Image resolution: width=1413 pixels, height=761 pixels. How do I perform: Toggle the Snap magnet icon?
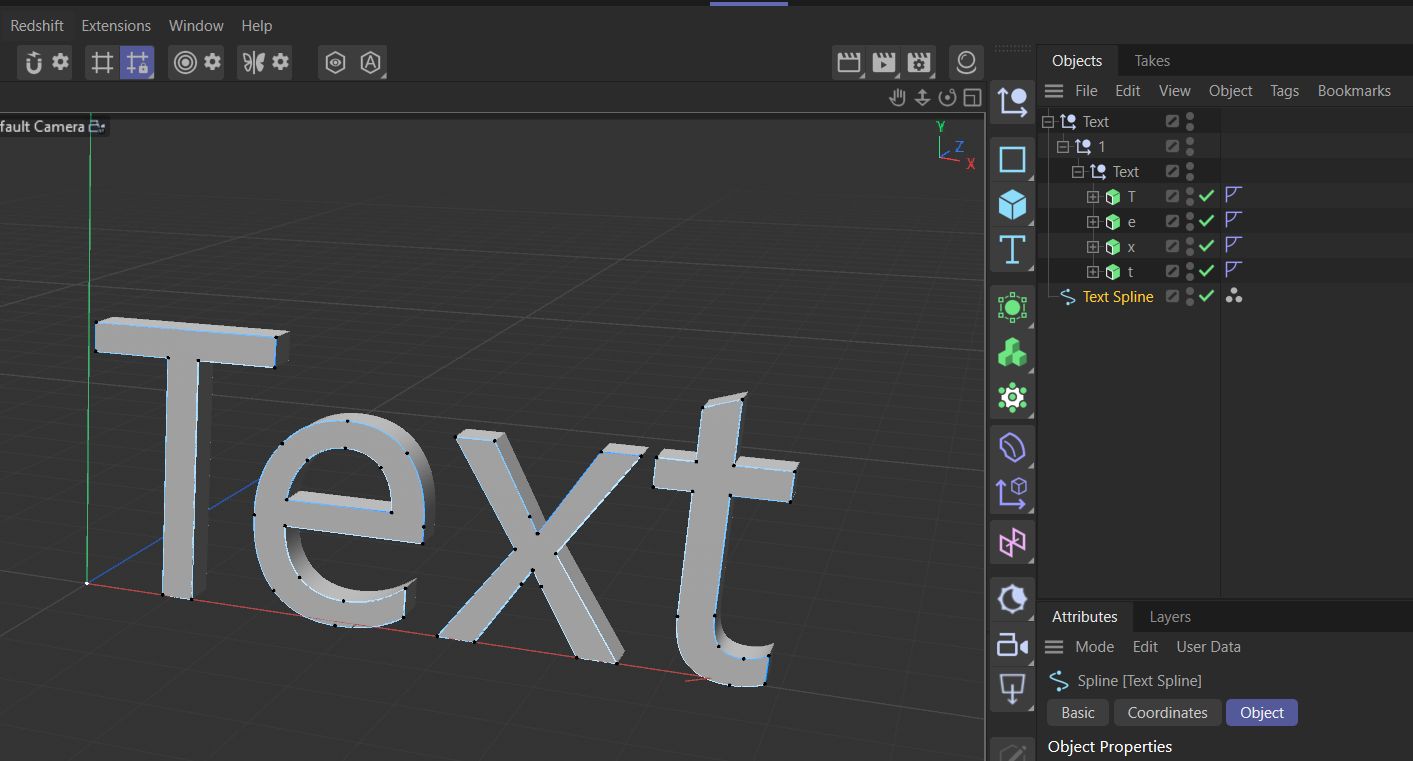click(x=34, y=63)
